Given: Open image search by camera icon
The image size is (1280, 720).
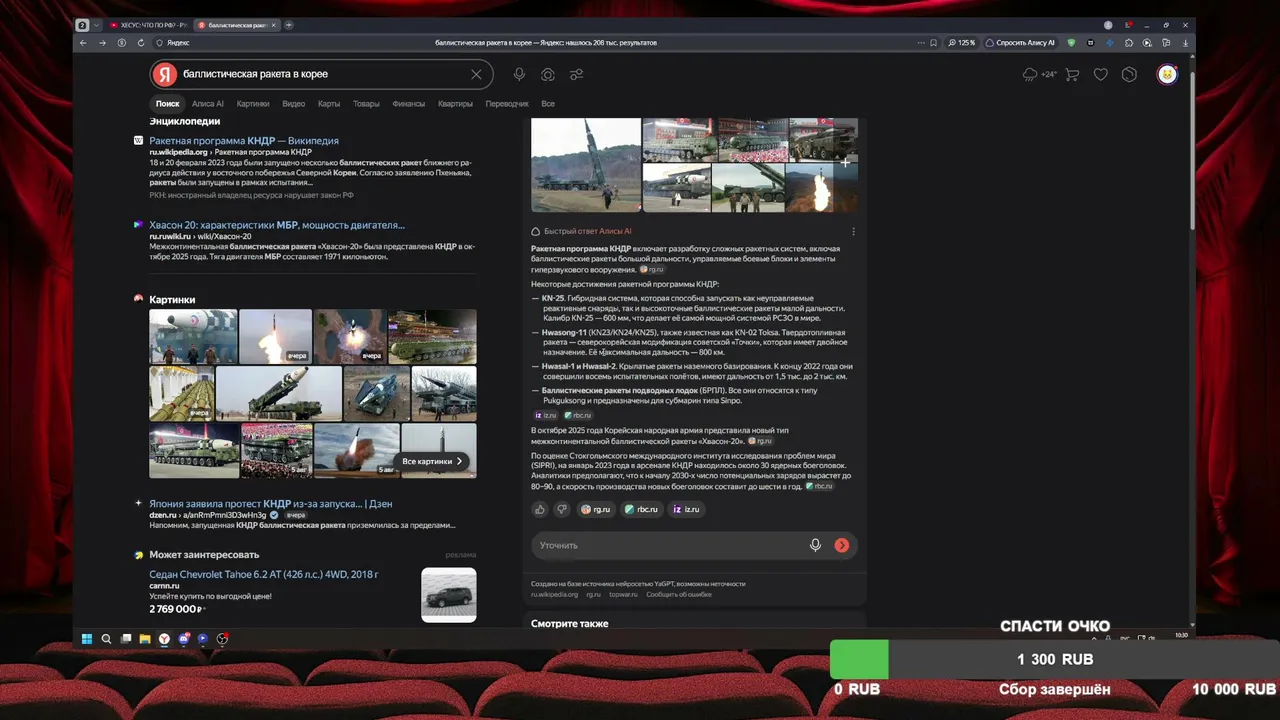Looking at the screenshot, I should click(x=548, y=74).
